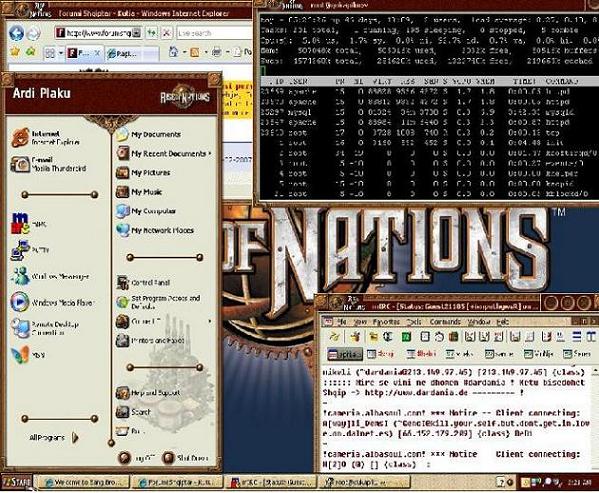Viewport: 599px width, 493px height.
Task: Click the Back button in Internet Explorer
Action: (x=16, y=33)
